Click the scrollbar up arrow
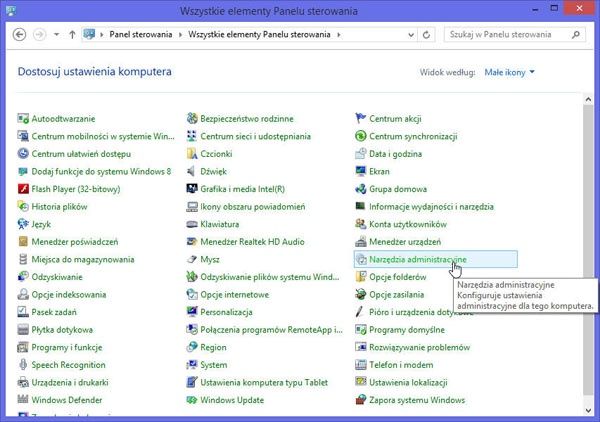Image resolution: width=600 pixels, height=422 pixels. [x=589, y=99]
